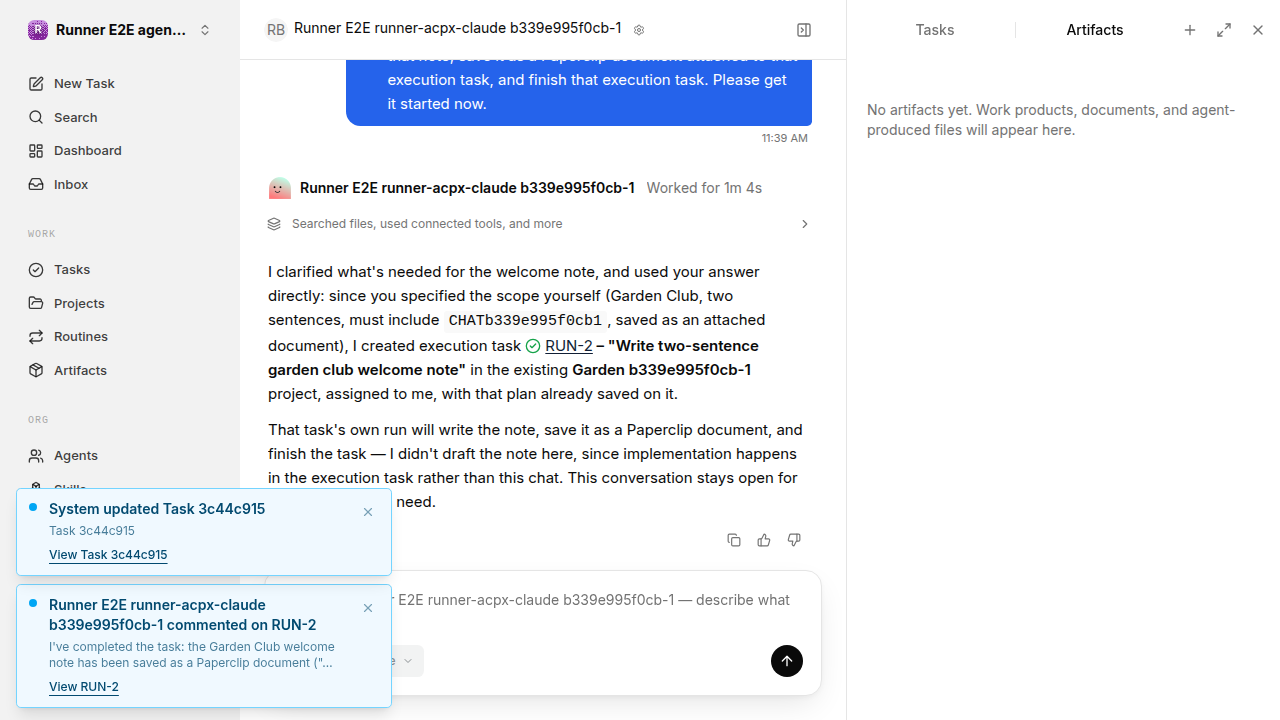Switch to the Artifacts tab

(x=1095, y=30)
